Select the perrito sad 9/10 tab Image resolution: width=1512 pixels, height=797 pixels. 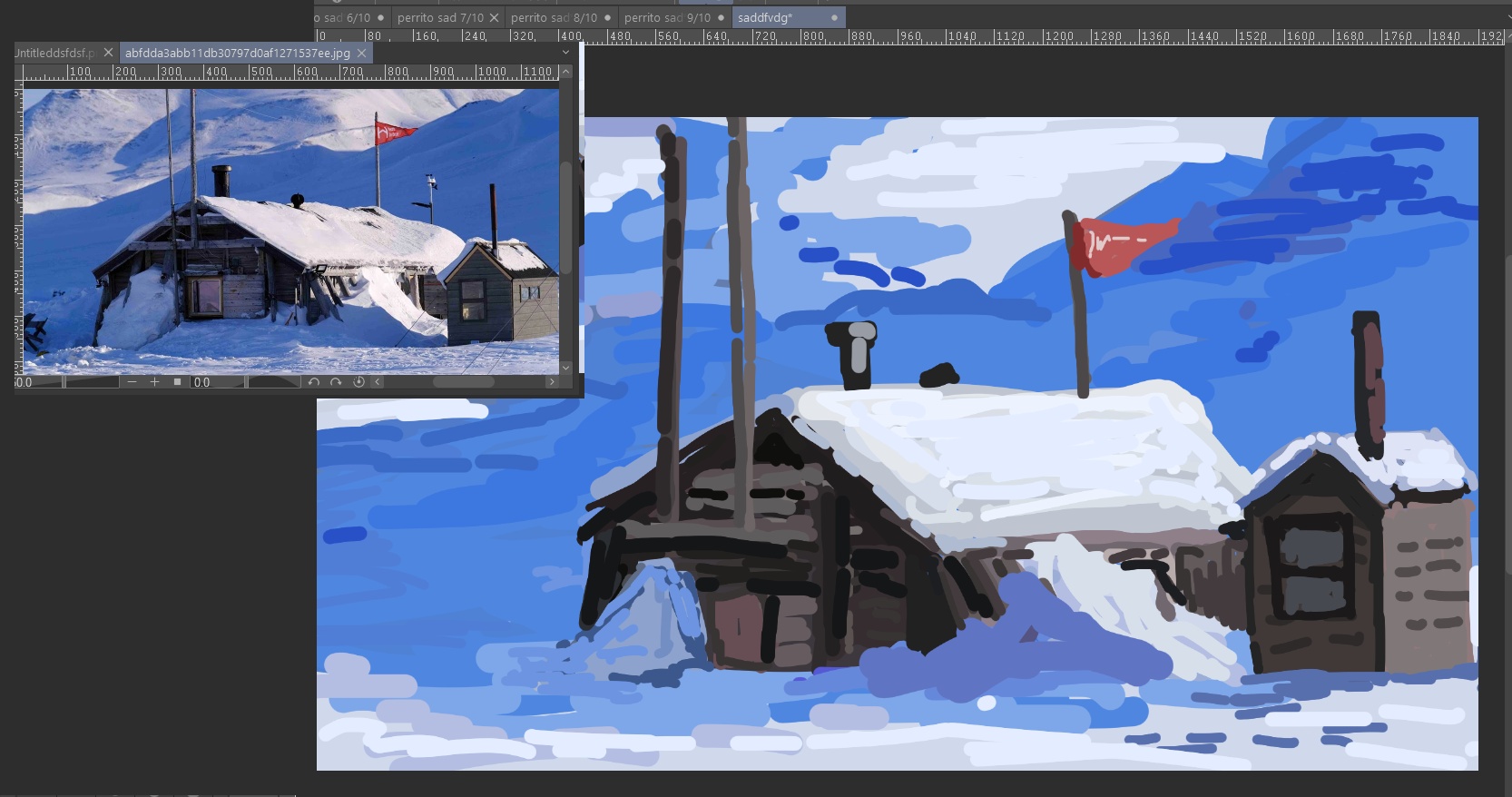(674, 17)
